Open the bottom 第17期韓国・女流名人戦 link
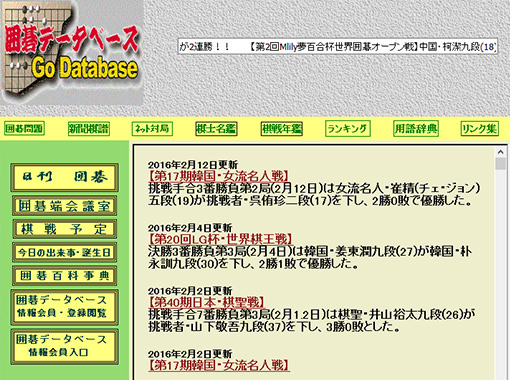This screenshot has height=380, width=510. click(218, 365)
